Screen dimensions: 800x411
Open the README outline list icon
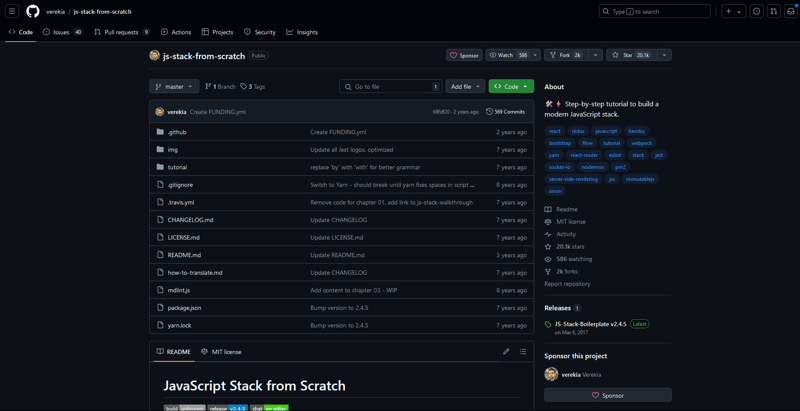point(523,352)
